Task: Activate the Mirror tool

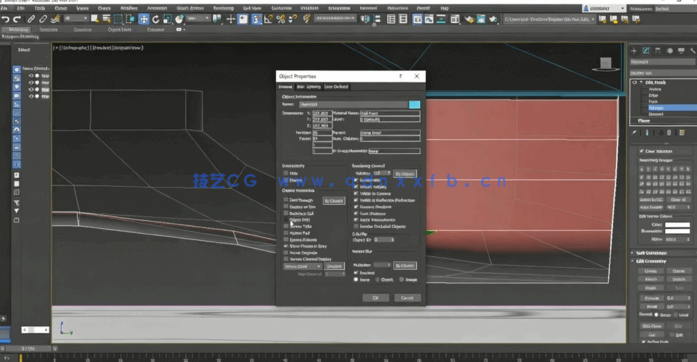Action: [365, 19]
